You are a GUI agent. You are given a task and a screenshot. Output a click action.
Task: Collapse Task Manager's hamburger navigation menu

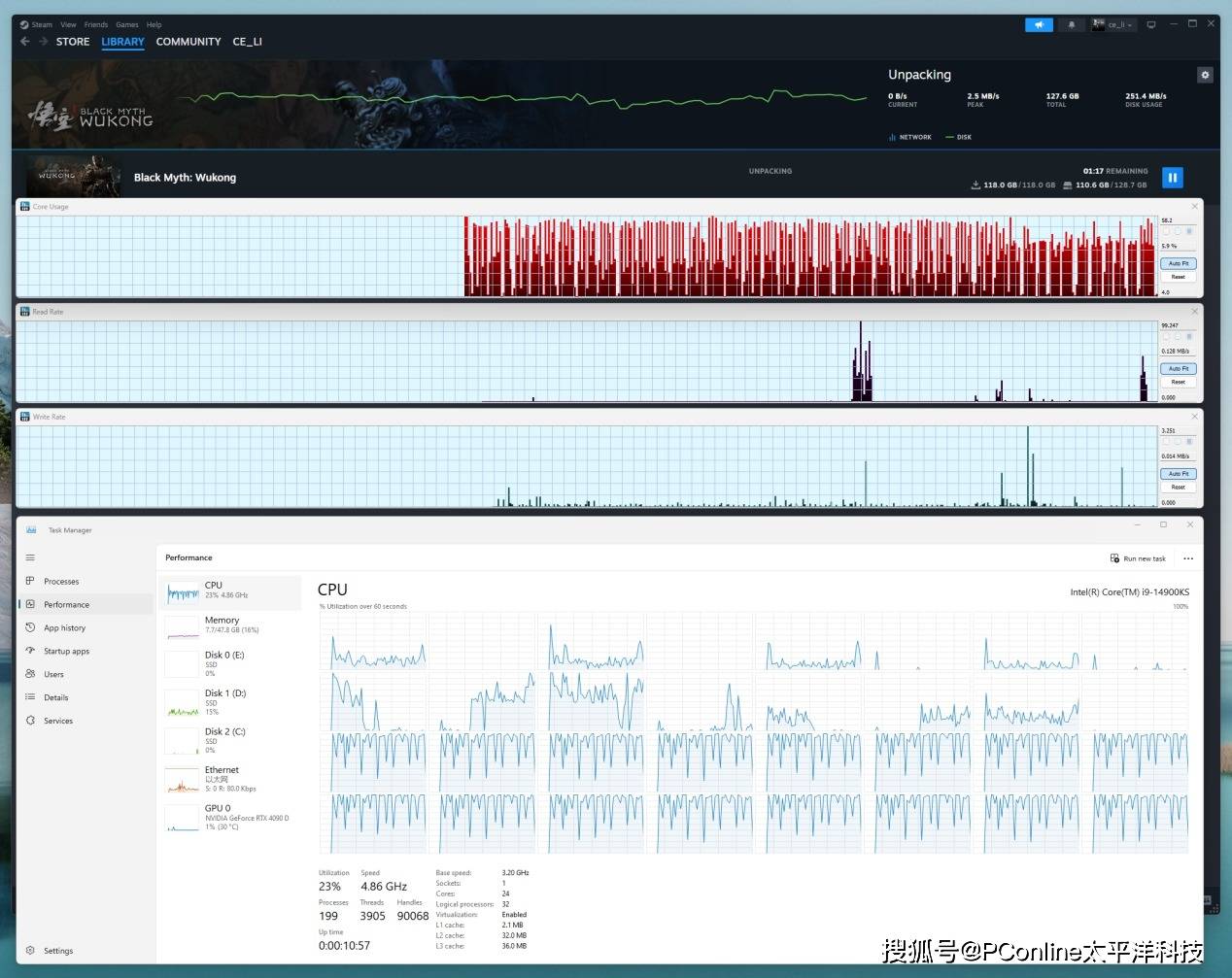click(x=30, y=557)
